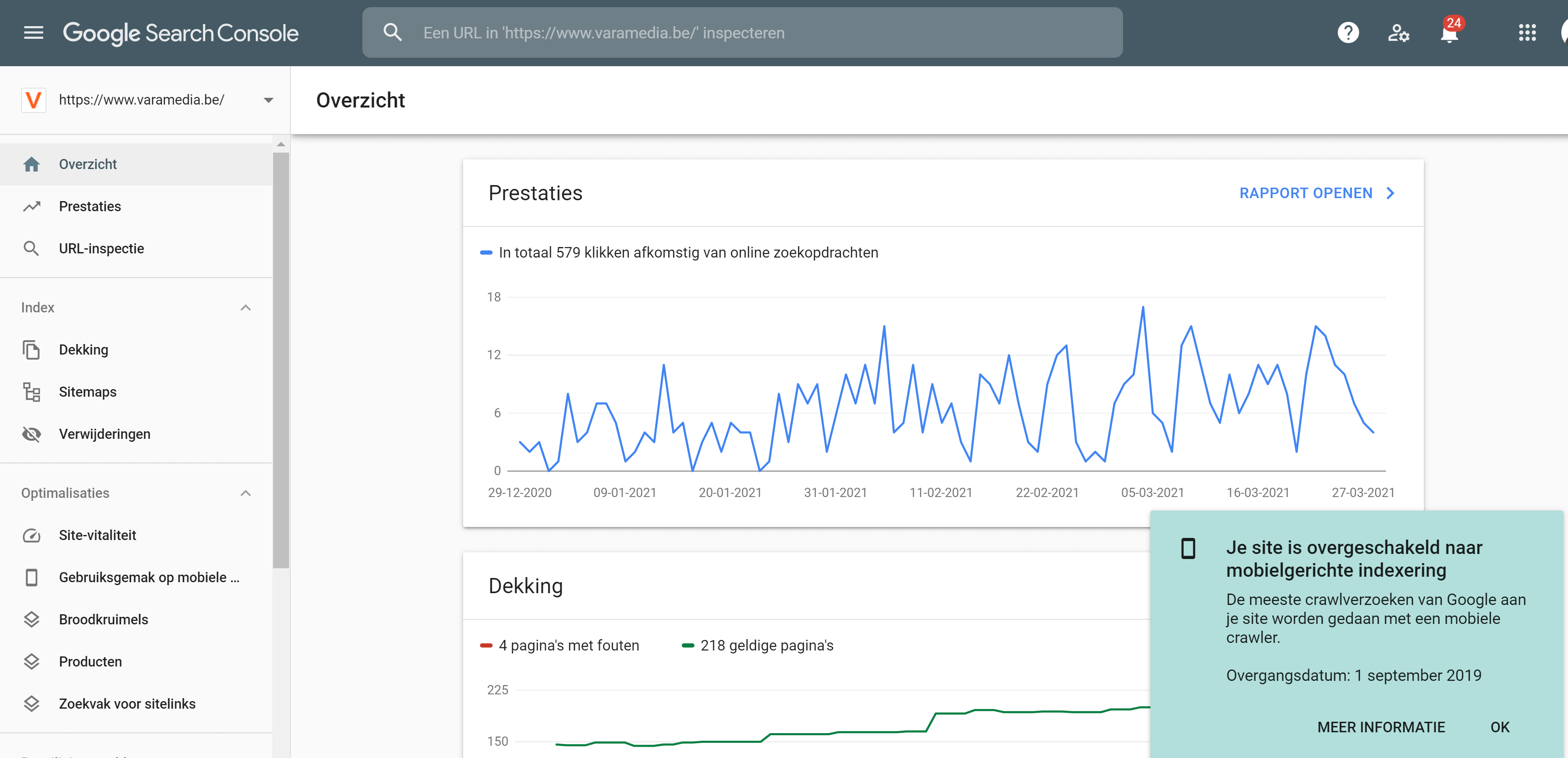The image size is (1568, 758).
Task: Click the Overzicht home icon
Action: click(x=31, y=164)
